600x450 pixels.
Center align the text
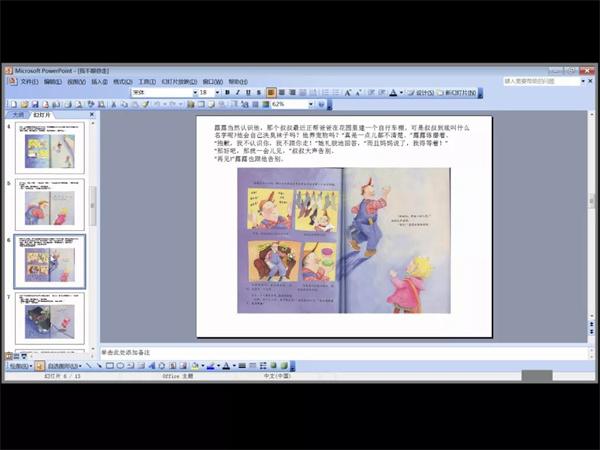pyautogui.click(x=282, y=93)
